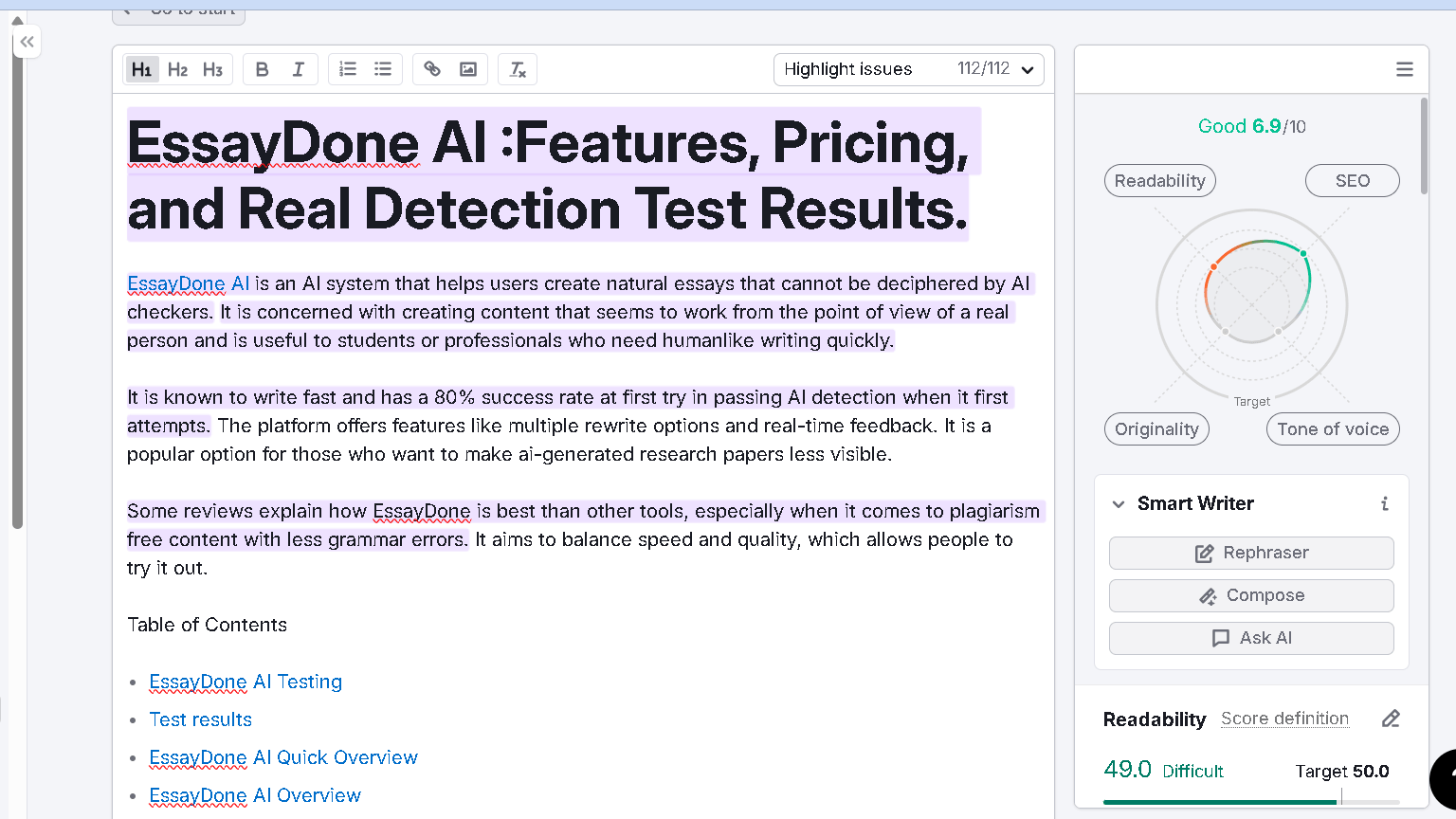Toggle the Tone of voice metric

(x=1333, y=428)
